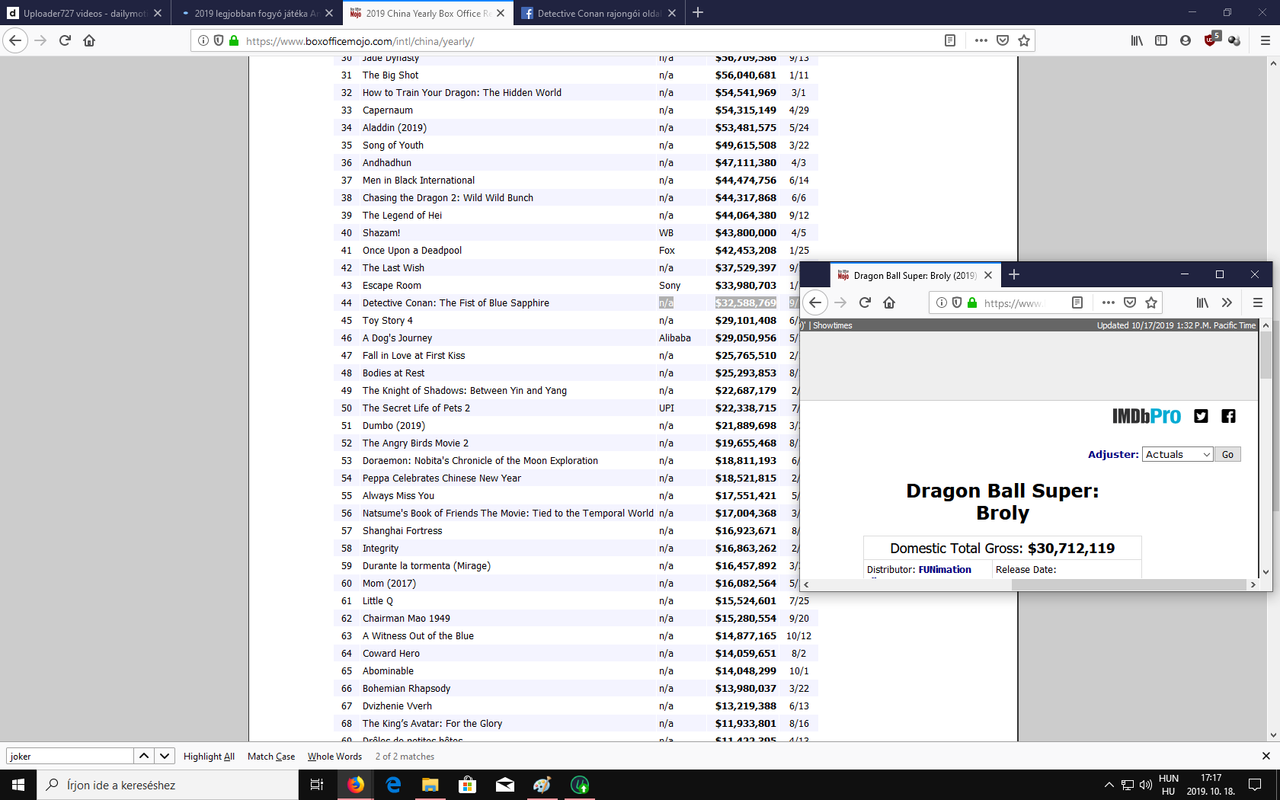Click Adjuster label link
This screenshot has width=1280, height=800.
click(x=1113, y=454)
